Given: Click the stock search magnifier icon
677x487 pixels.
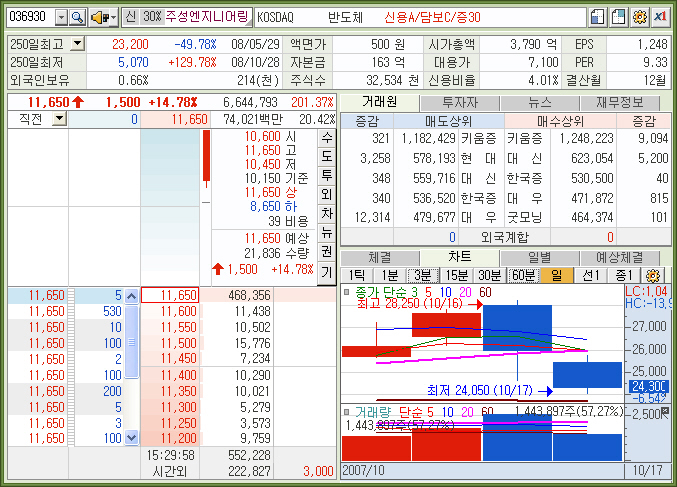Looking at the screenshot, I should click(77, 17).
